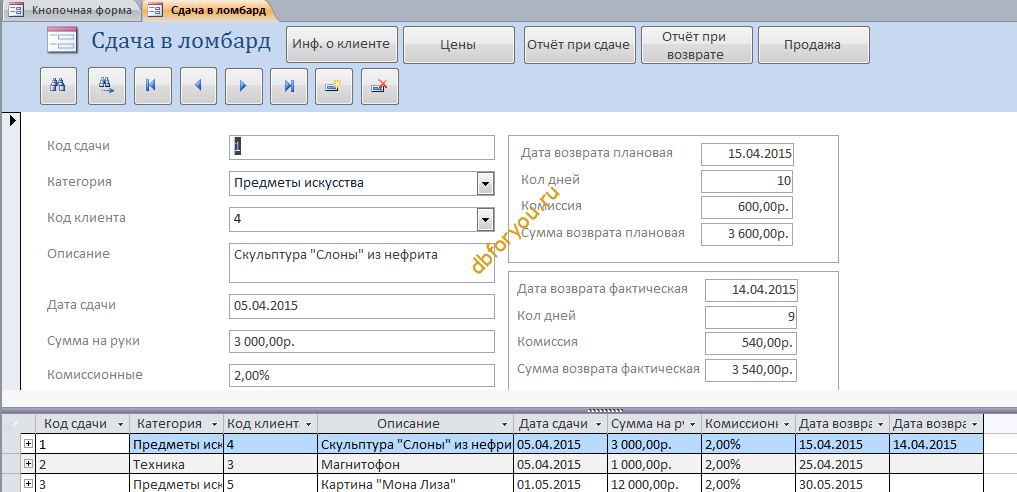Select the Техника cell in the table
The height and width of the screenshot is (492, 1017).
coord(176,464)
